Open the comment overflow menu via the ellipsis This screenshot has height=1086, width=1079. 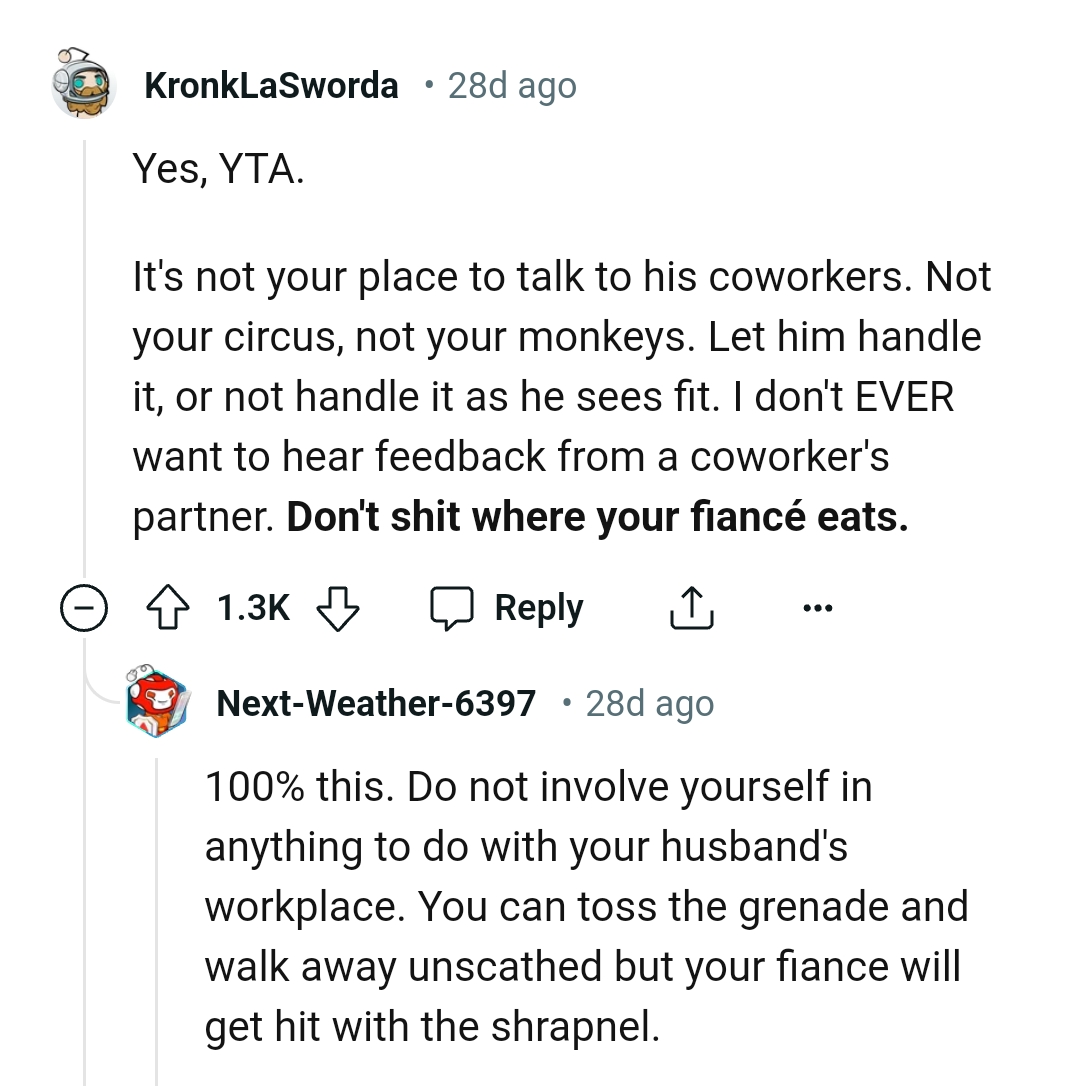point(818,607)
